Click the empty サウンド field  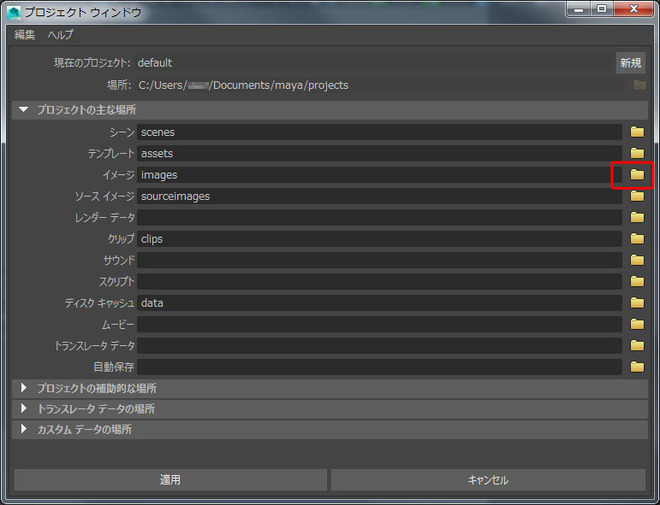379,260
